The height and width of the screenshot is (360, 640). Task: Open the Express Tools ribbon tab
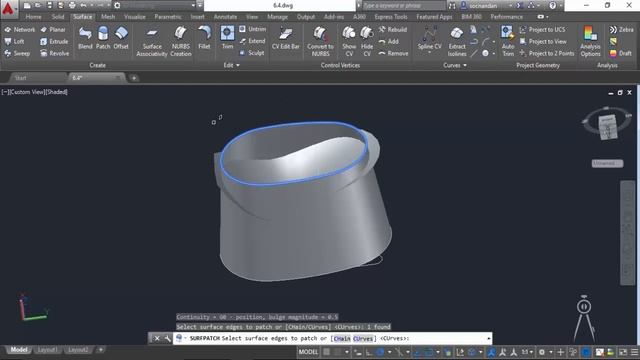coord(391,17)
